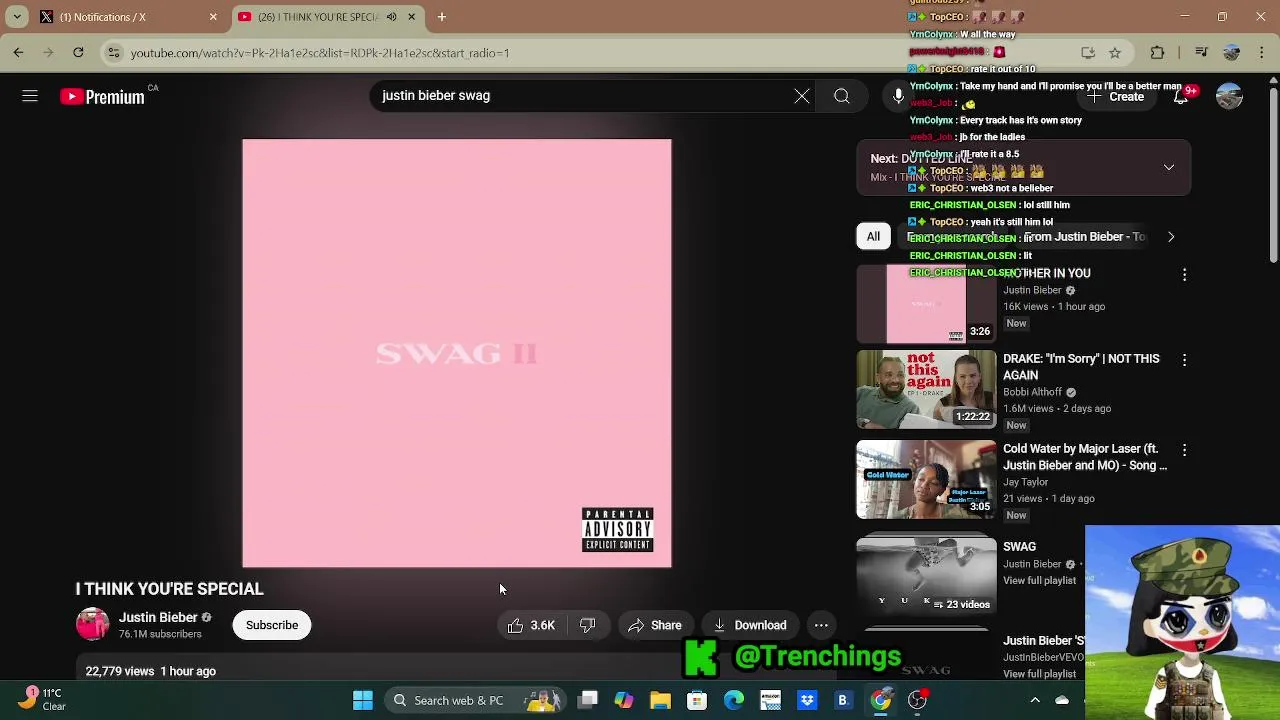Open Dropbox from the taskbar
Screen dimensions: 1280x720
point(807,700)
